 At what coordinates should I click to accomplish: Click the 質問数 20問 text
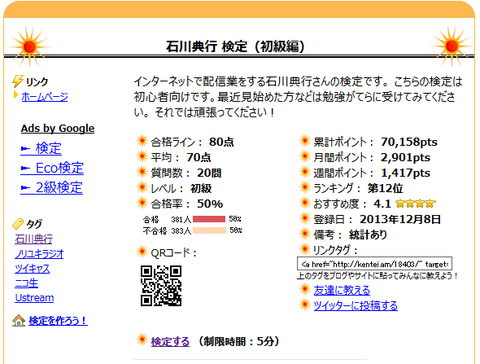click(x=186, y=173)
